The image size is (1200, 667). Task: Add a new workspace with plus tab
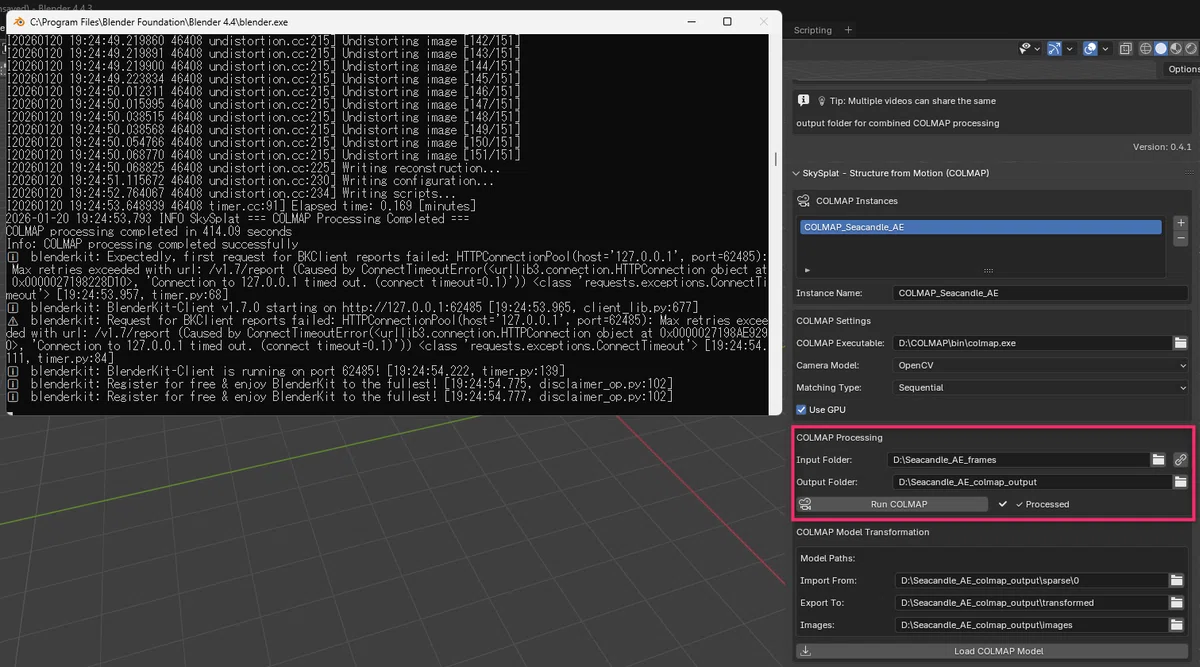pyautogui.click(x=848, y=30)
